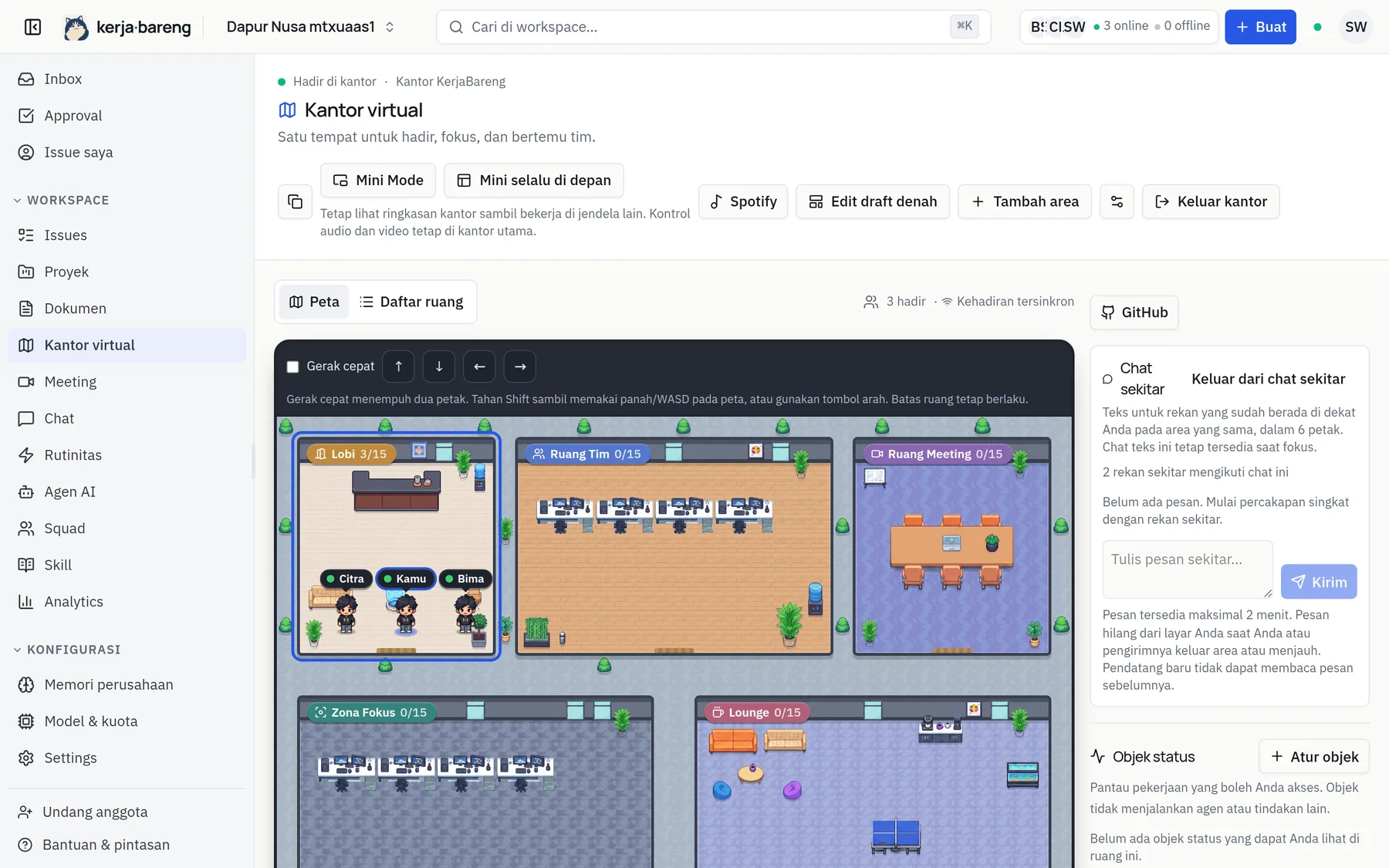Click the Citra avatar in Lobi
This screenshot has height=868, width=1389.
(x=346, y=613)
